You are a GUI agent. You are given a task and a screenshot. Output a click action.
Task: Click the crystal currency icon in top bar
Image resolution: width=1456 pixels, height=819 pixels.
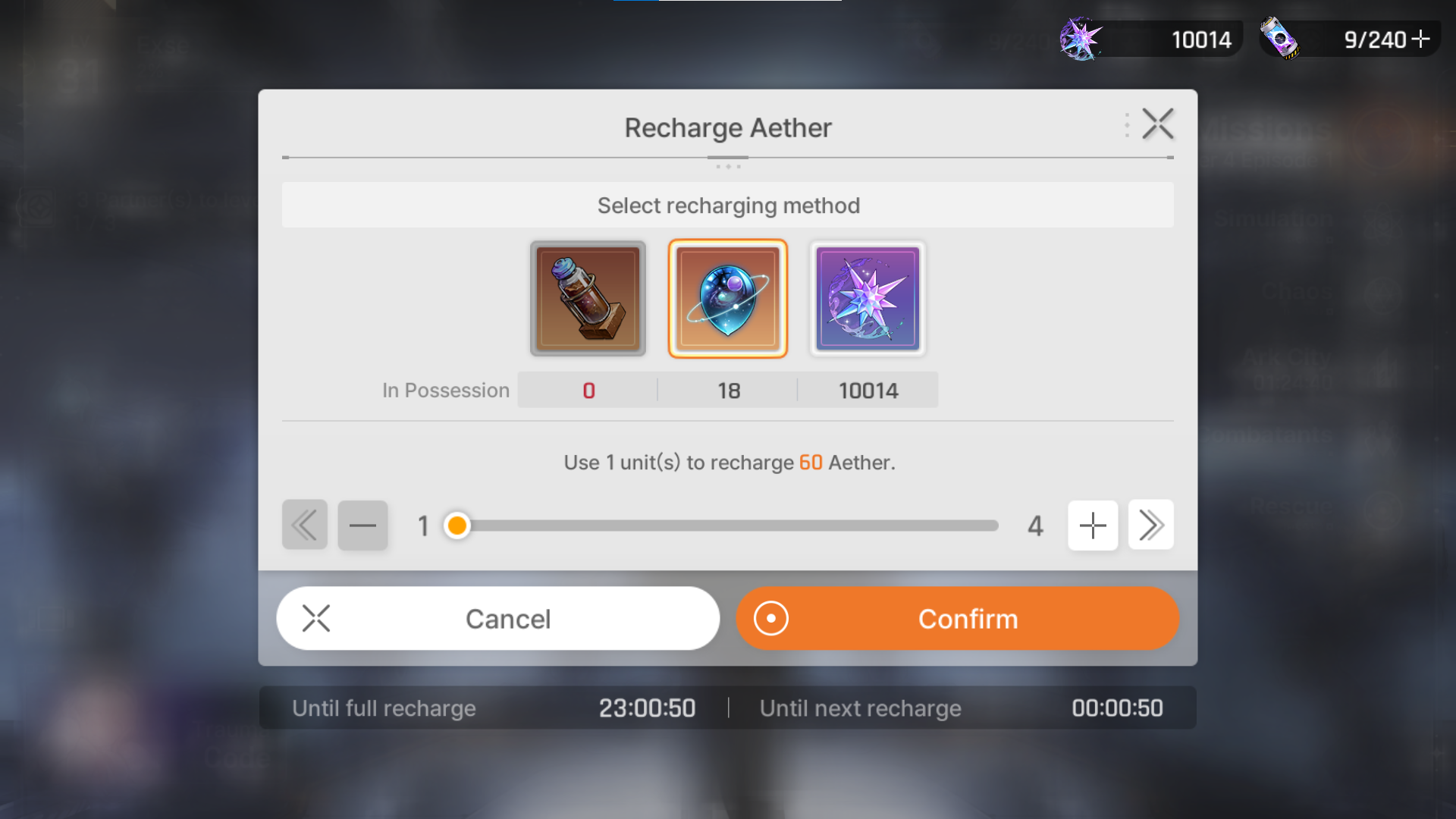(1081, 39)
